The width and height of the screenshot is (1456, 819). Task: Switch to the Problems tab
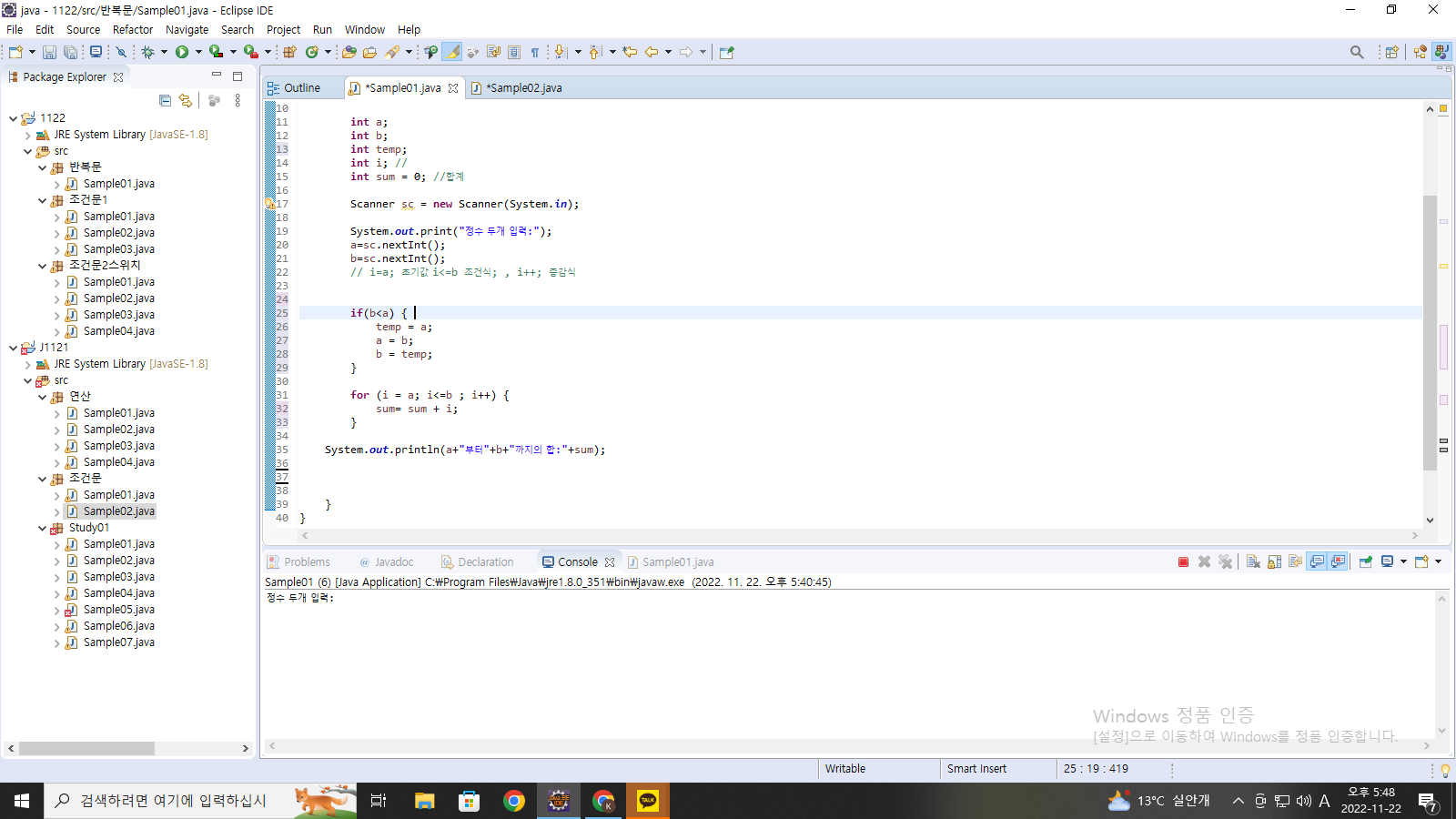[x=298, y=562]
